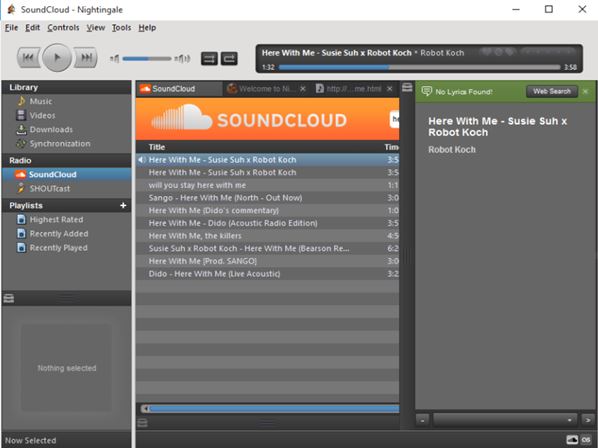Close the http://...me.html tab
598x448 pixels.
(389, 89)
